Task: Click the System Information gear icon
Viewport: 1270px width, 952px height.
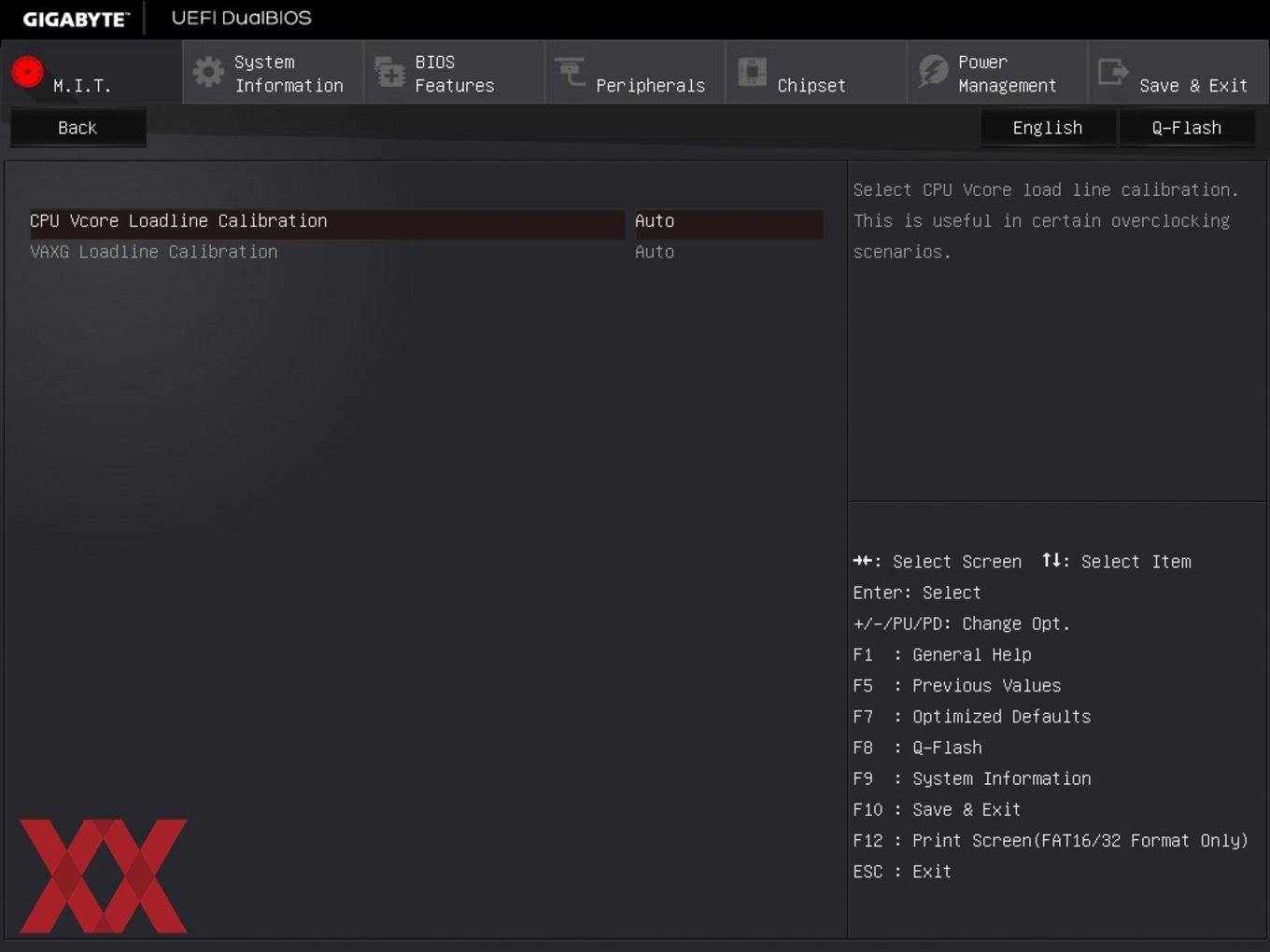Action: point(208,72)
